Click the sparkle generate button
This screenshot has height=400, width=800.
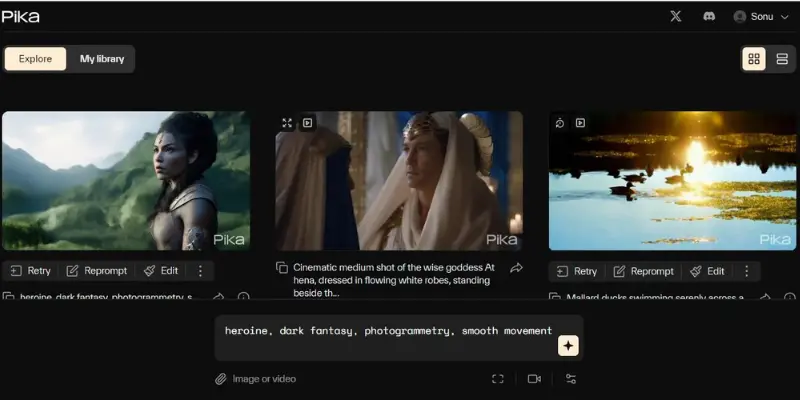click(568, 345)
